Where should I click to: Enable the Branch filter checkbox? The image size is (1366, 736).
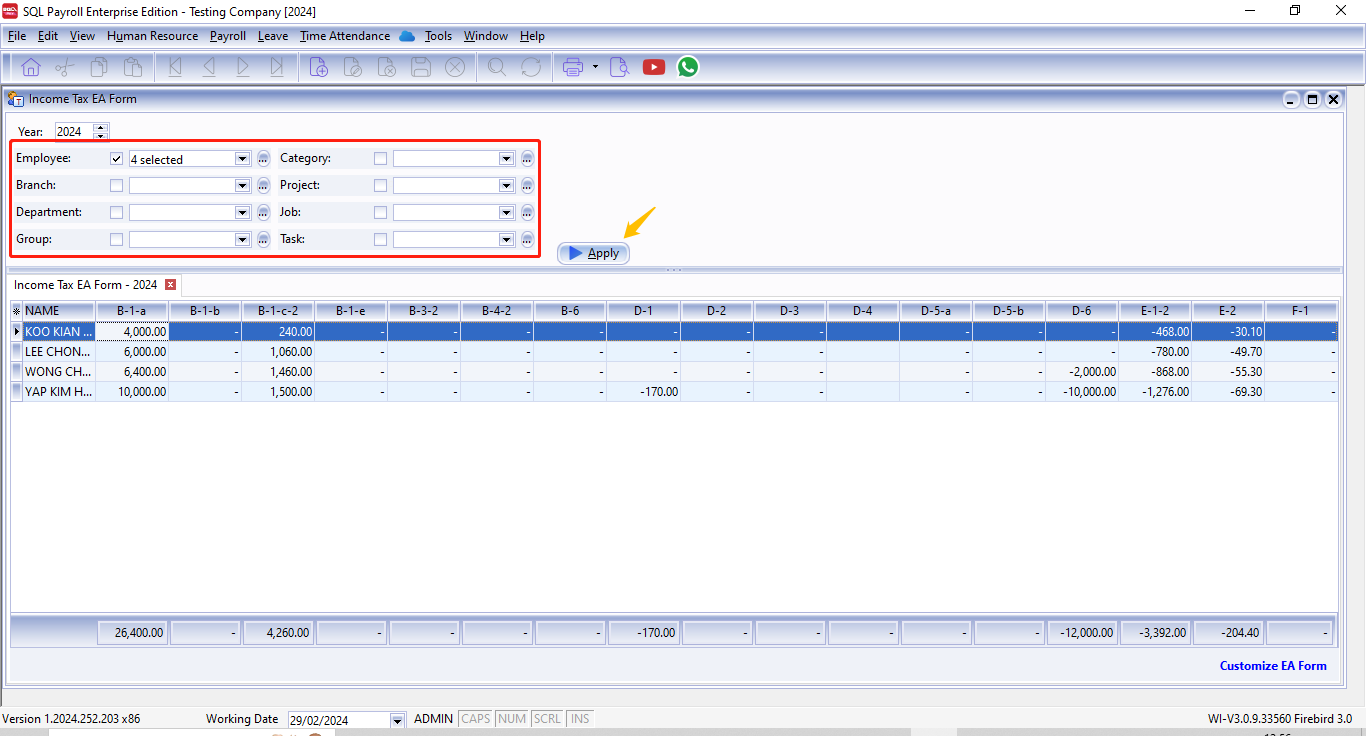pyautogui.click(x=117, y=186)
